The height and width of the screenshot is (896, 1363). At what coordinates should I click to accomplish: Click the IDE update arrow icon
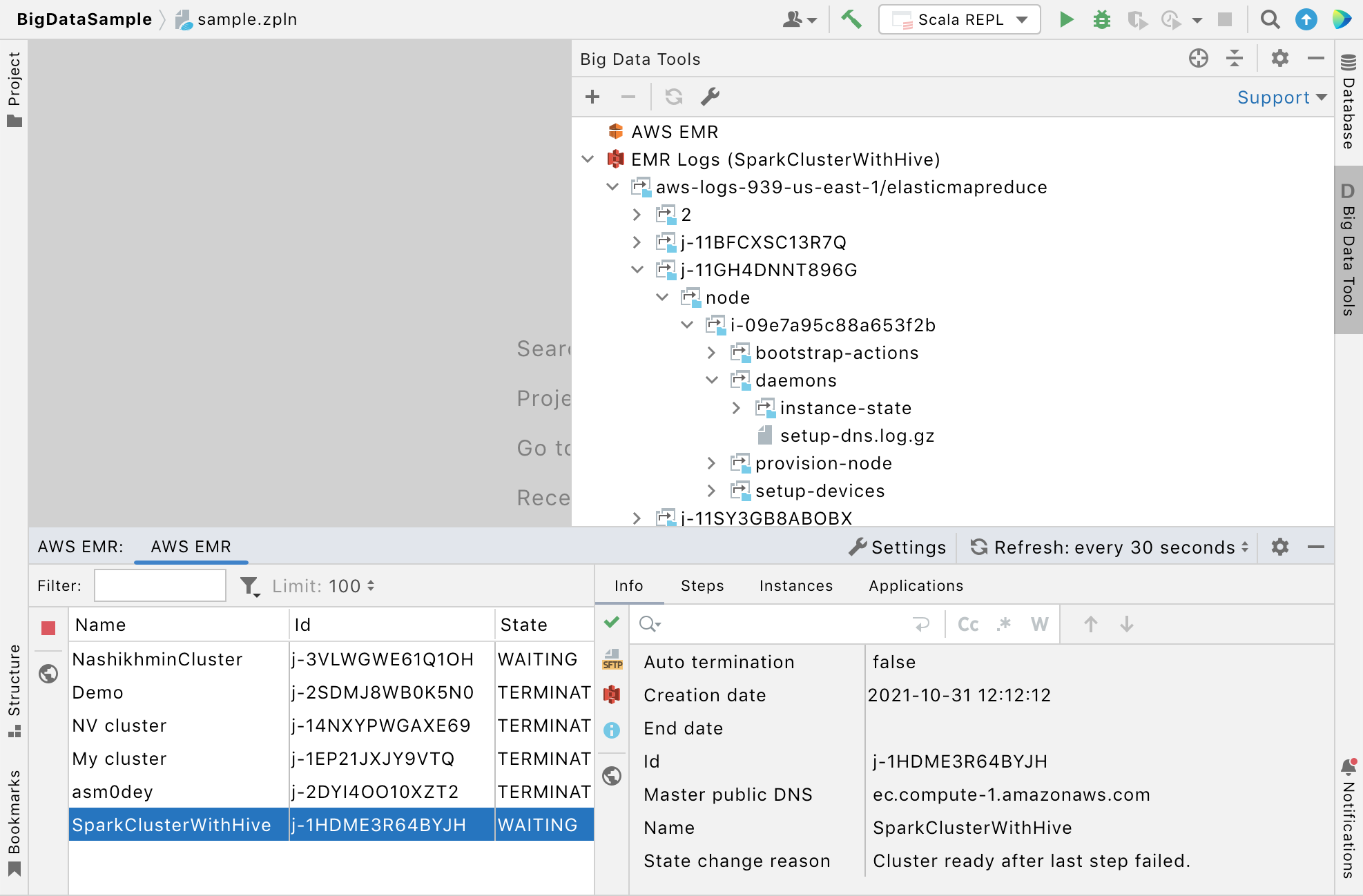1306,19
